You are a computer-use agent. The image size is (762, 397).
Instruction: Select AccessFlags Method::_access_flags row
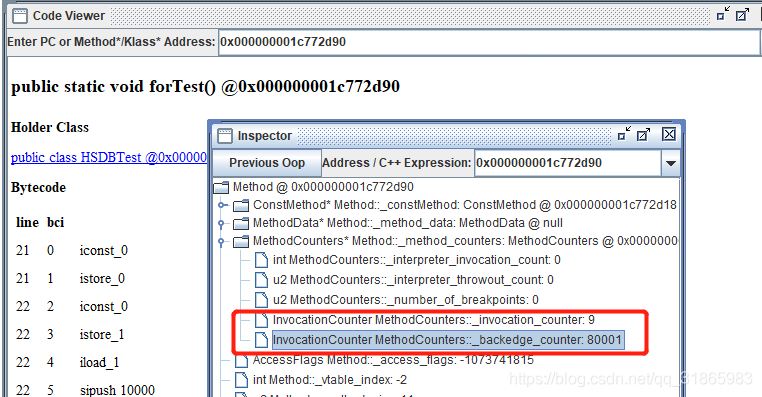point(393,360)
